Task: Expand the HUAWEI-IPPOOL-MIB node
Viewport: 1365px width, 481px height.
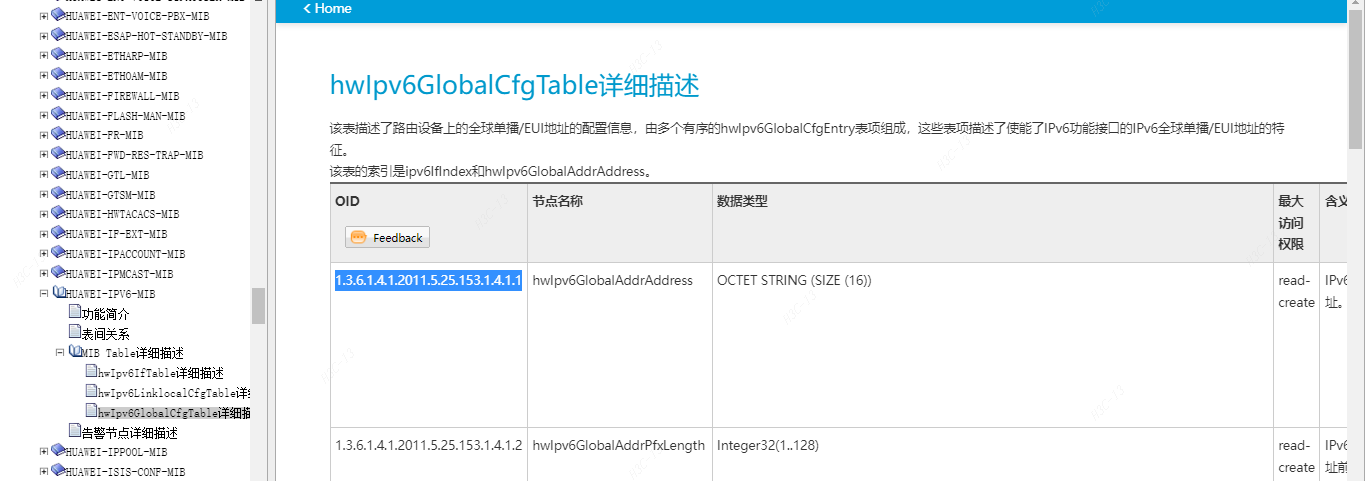Action: 44,452
